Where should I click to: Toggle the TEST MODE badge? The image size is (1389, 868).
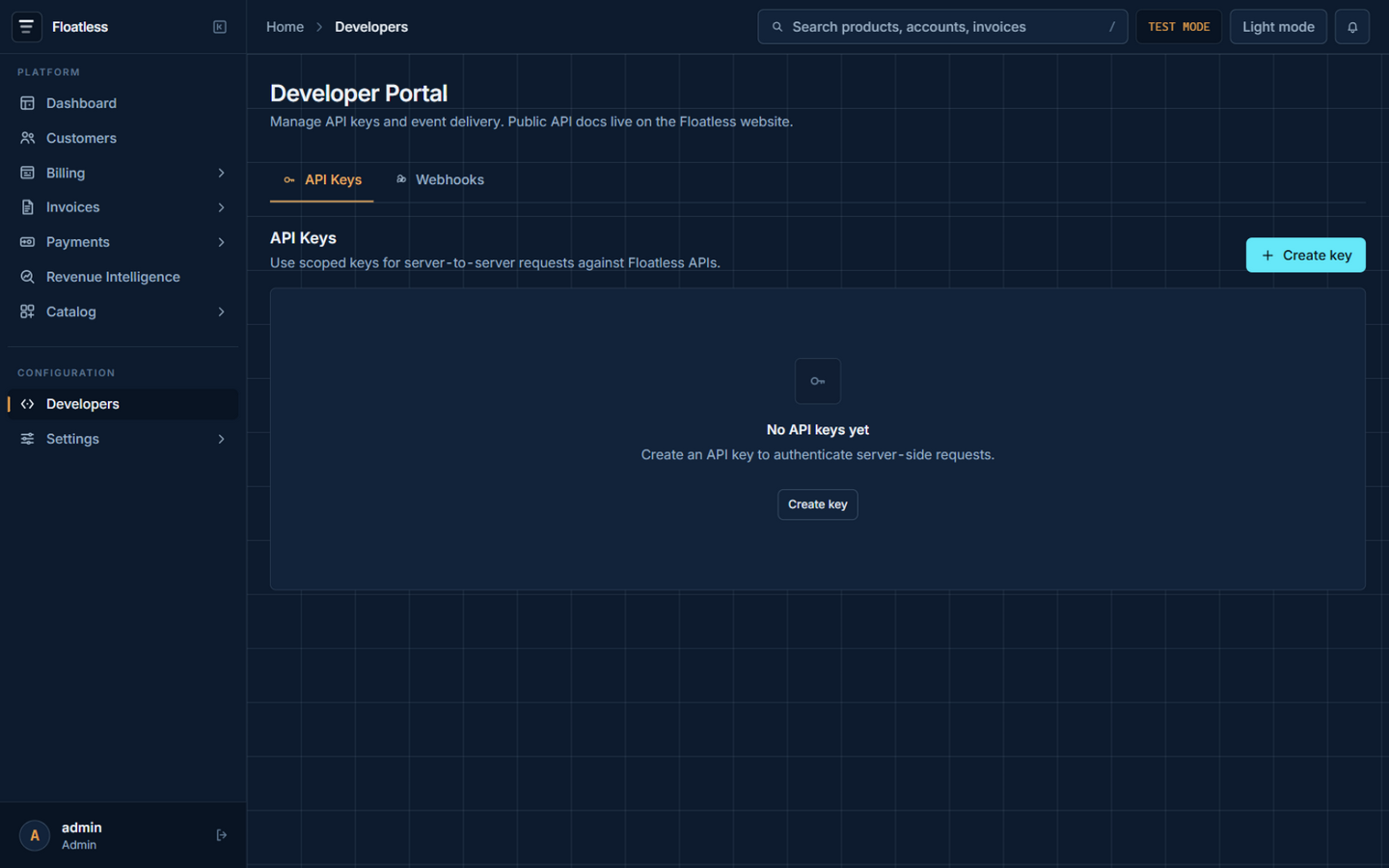[1179, 27]
